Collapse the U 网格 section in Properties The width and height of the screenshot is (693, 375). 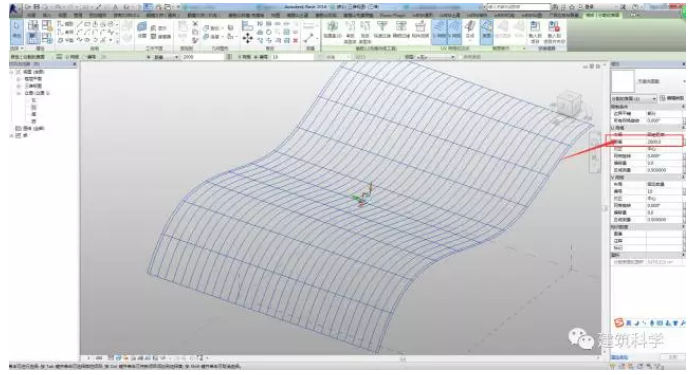[x=683, y=127]
